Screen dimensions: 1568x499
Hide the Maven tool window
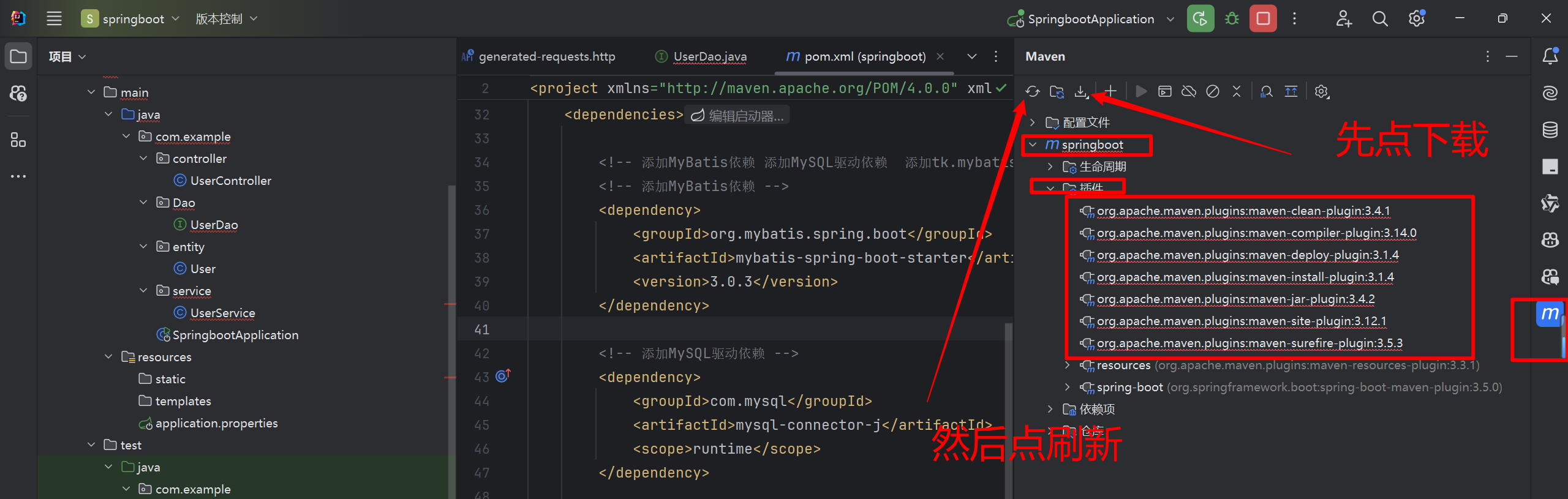[1512, 56]
